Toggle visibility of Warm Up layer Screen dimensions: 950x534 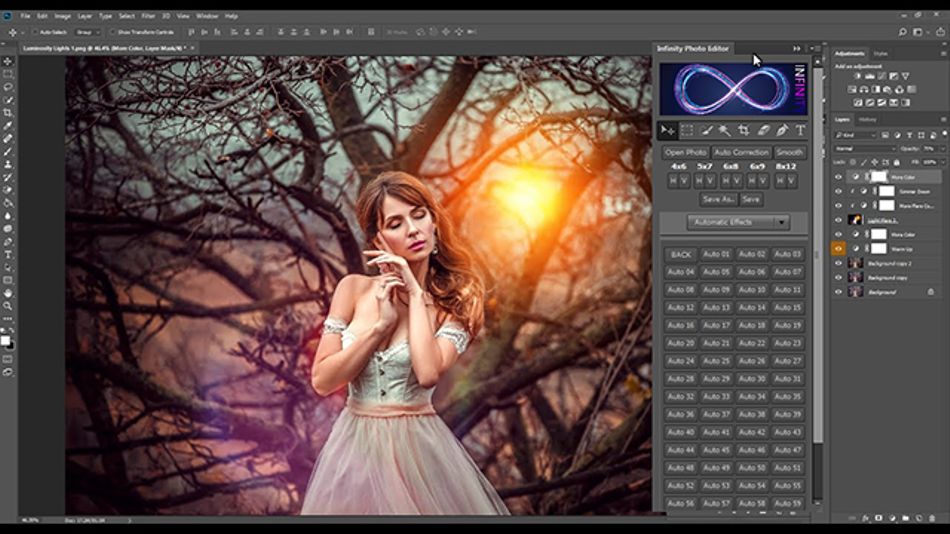[x=839, y=248]
